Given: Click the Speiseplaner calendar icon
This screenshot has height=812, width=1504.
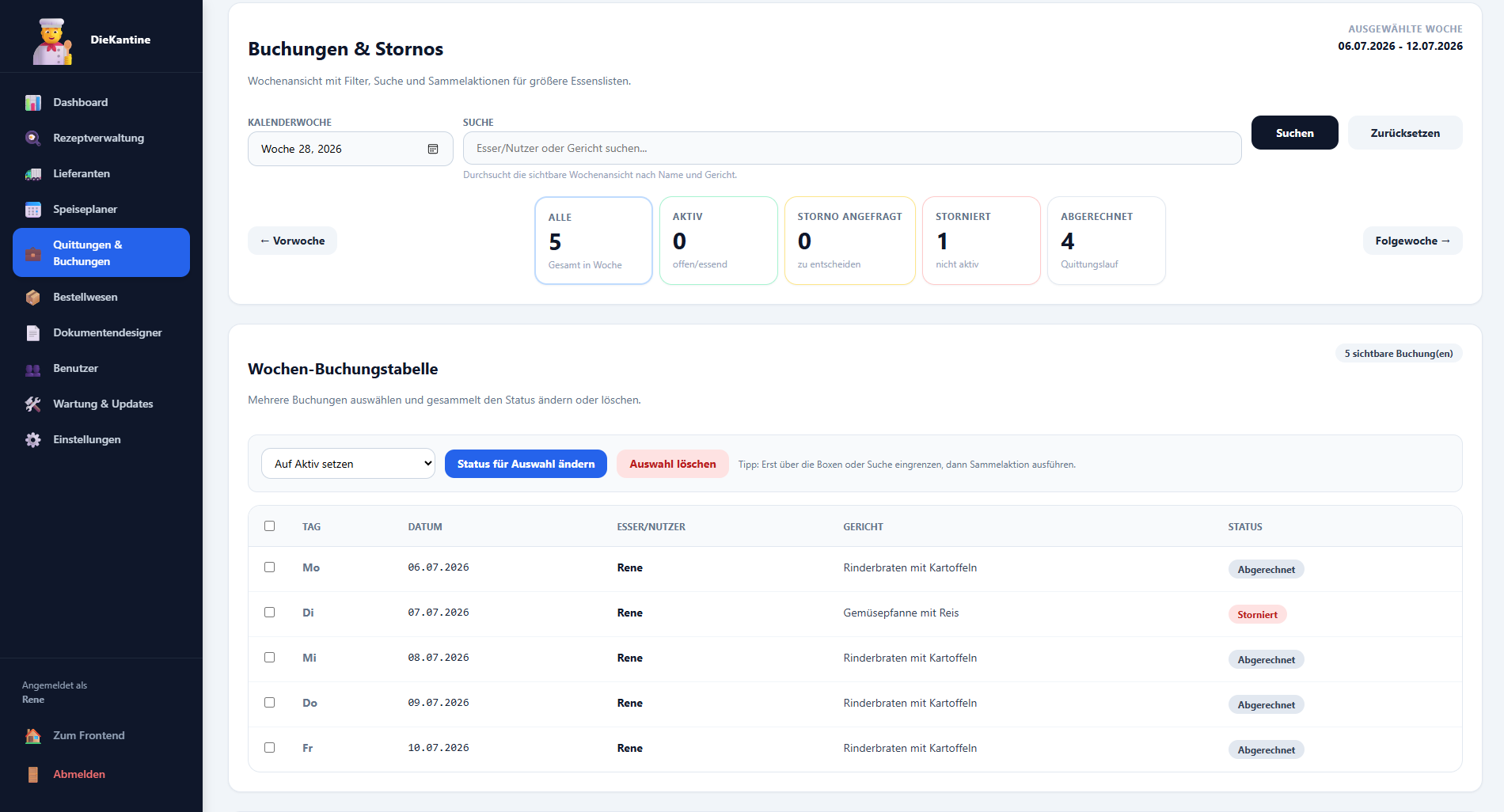Looking at the screenshot, I should pos(33,210).
